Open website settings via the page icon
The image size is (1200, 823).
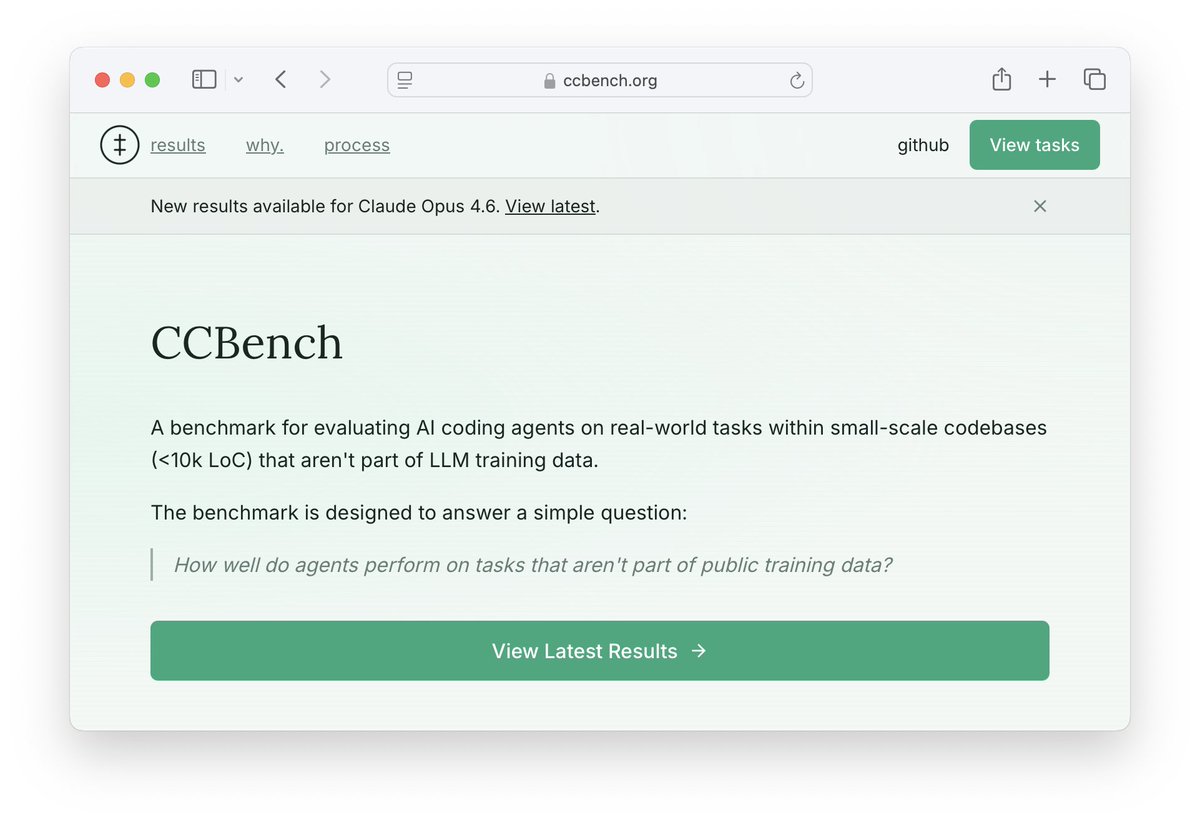click(x=406, y=80)
